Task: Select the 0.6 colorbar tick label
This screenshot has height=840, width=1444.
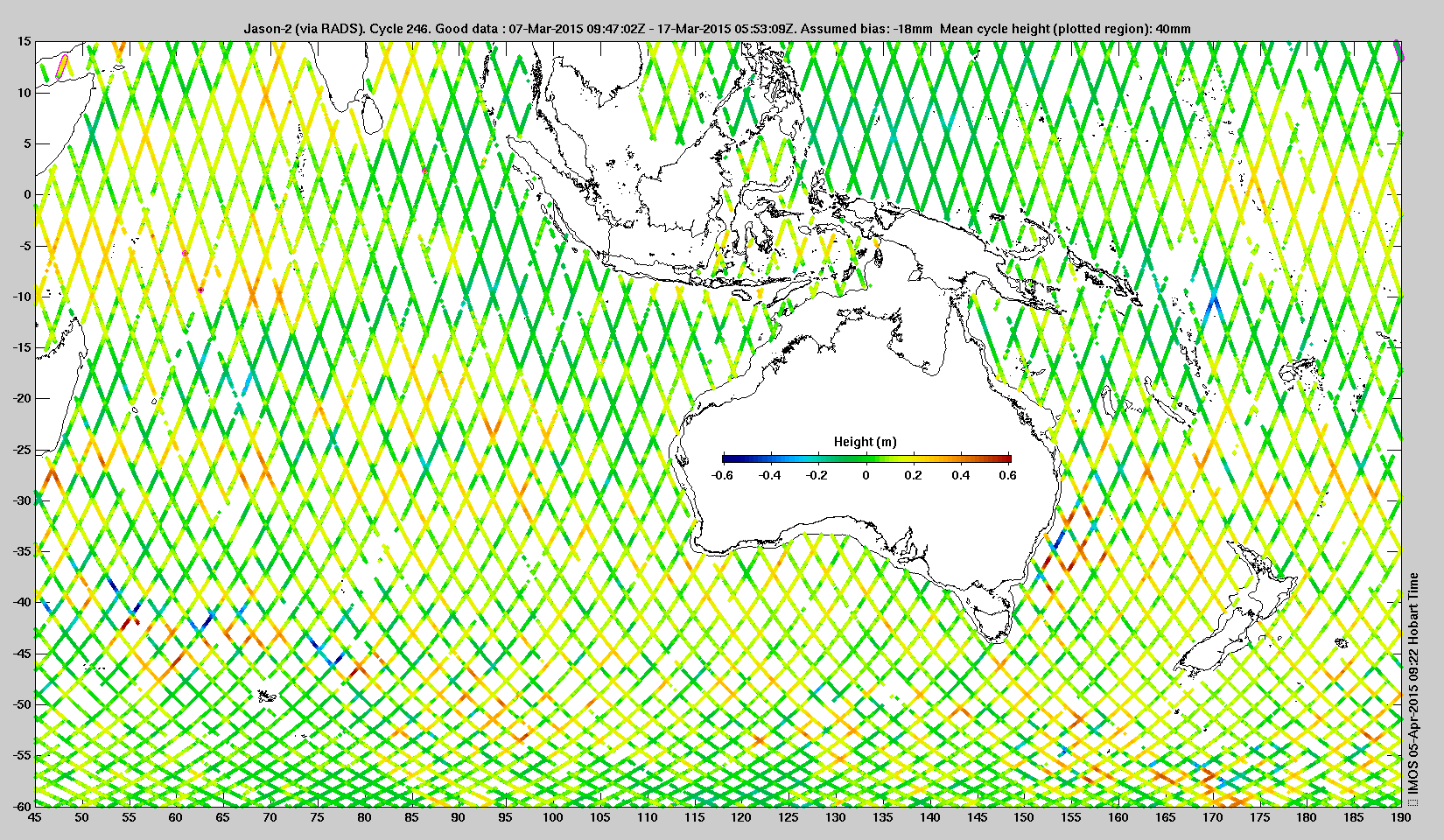Action: coord(1008,476)
